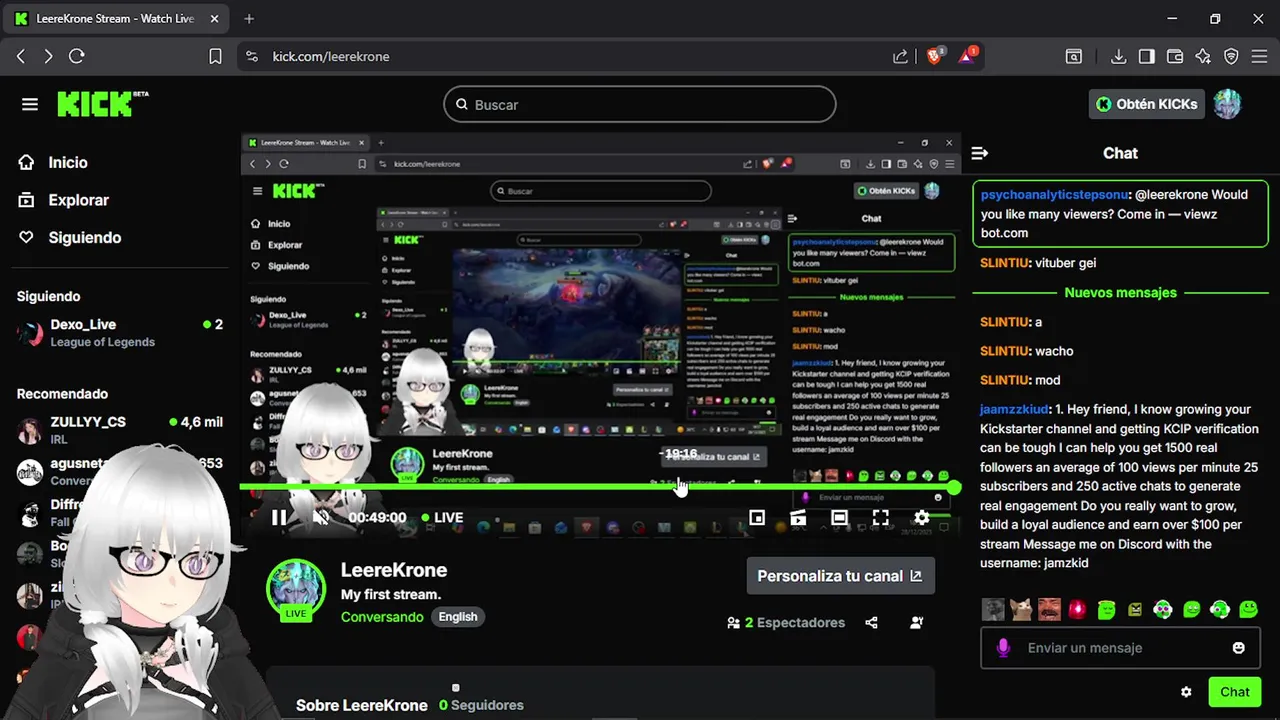Image resolution: width=1280 pixels, height=720 pixels.
Task: Open the Brave Wallet icon
Action: coord(1175,57)
